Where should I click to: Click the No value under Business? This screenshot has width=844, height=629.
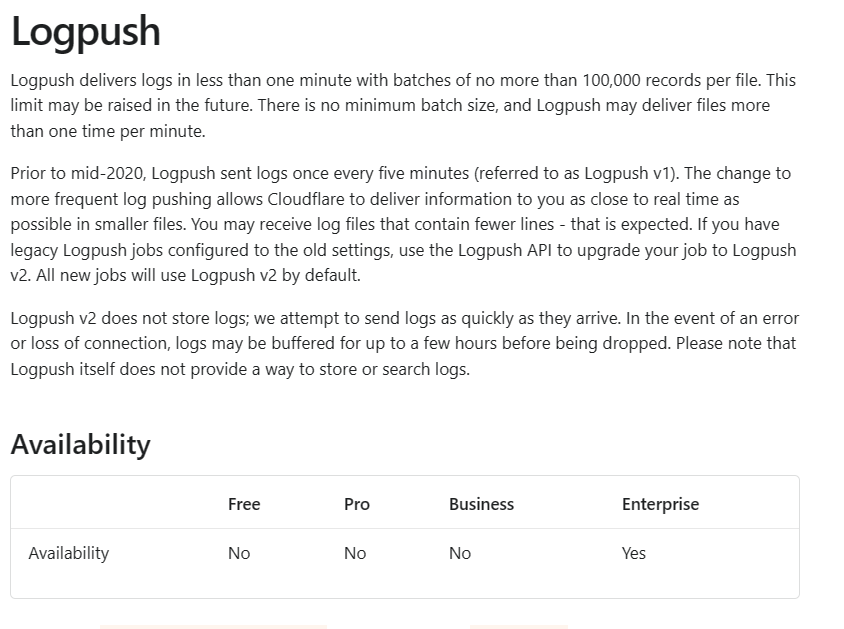[x=460, y=553]
